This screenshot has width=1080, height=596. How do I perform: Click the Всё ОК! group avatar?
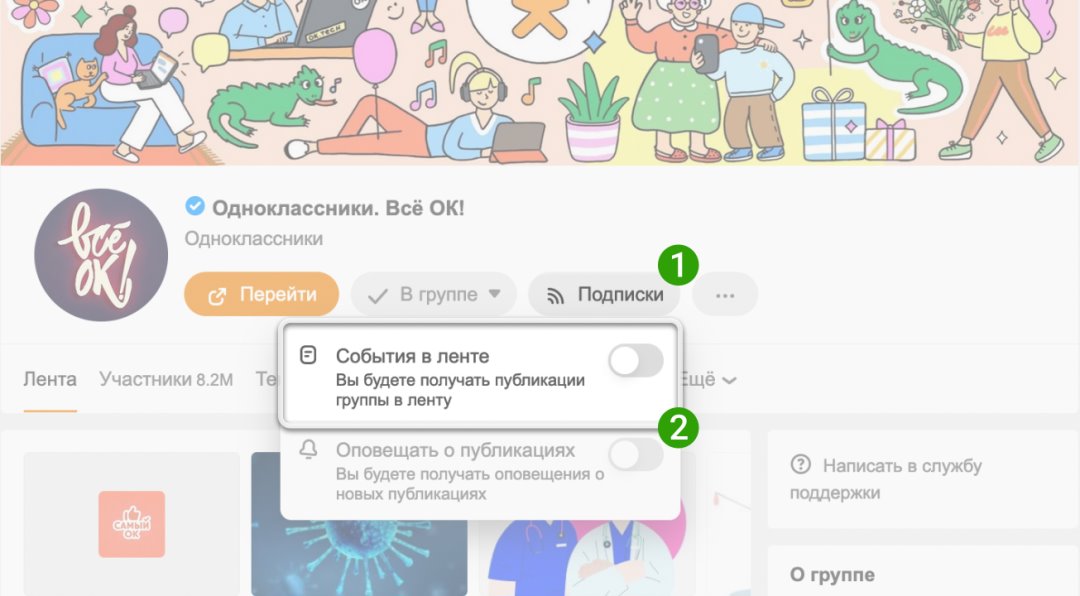[x=101, y=256]
